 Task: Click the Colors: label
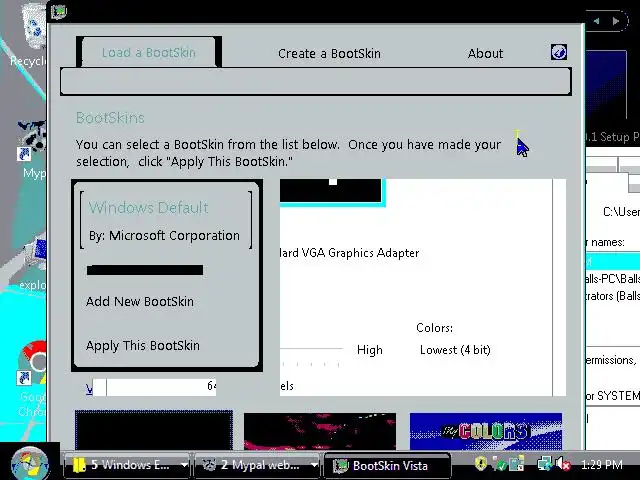point(434,328)
